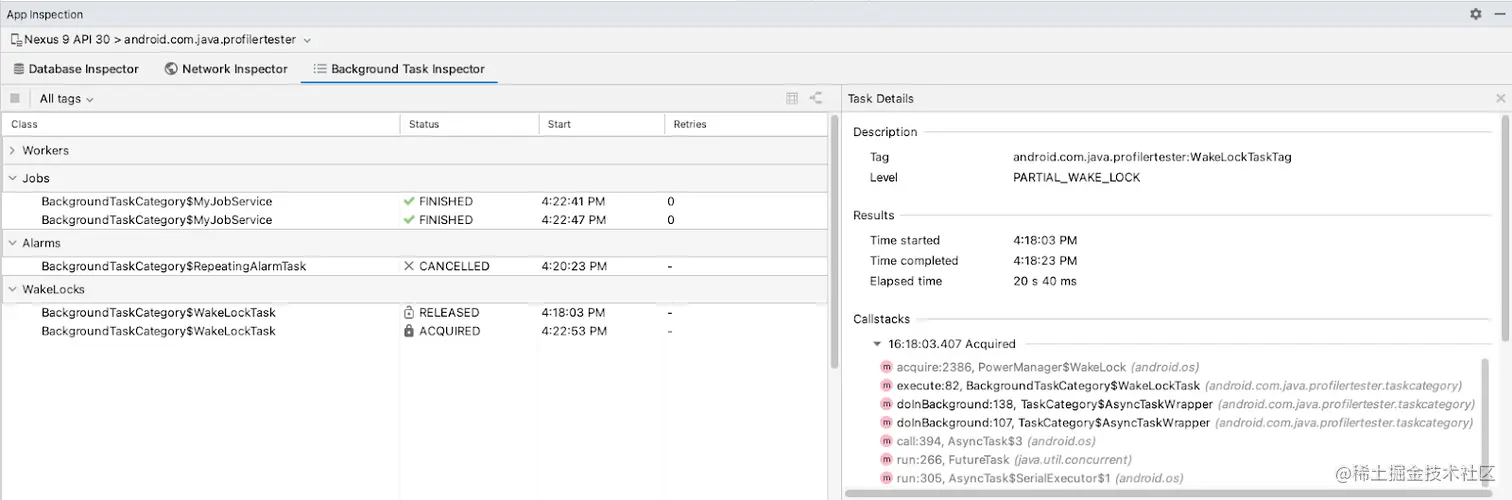Select the MyJobService row started 4:22:47 PM
Viewport: 1512px width, 500px height.
point(414,219)
